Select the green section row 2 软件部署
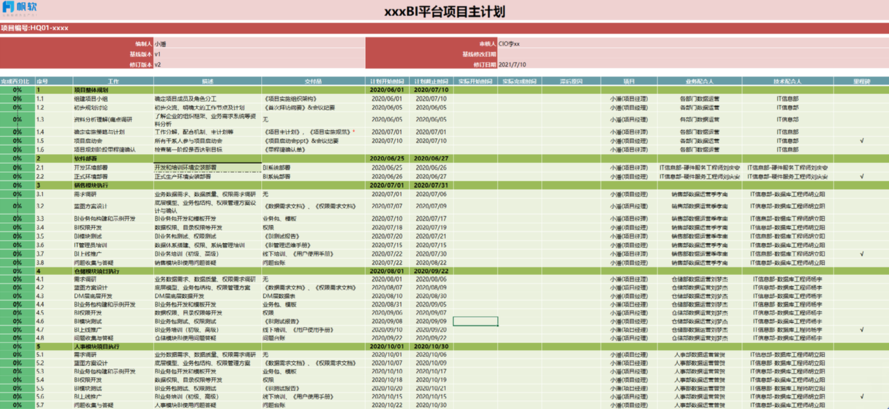This screenshot has height=409, width=889. 444,158
